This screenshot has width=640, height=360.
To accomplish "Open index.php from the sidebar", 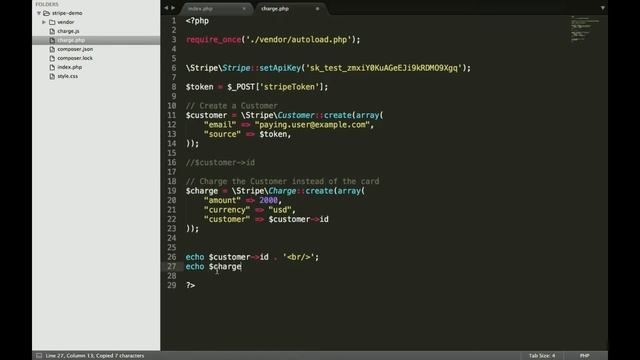I will (x=69, y=67).
